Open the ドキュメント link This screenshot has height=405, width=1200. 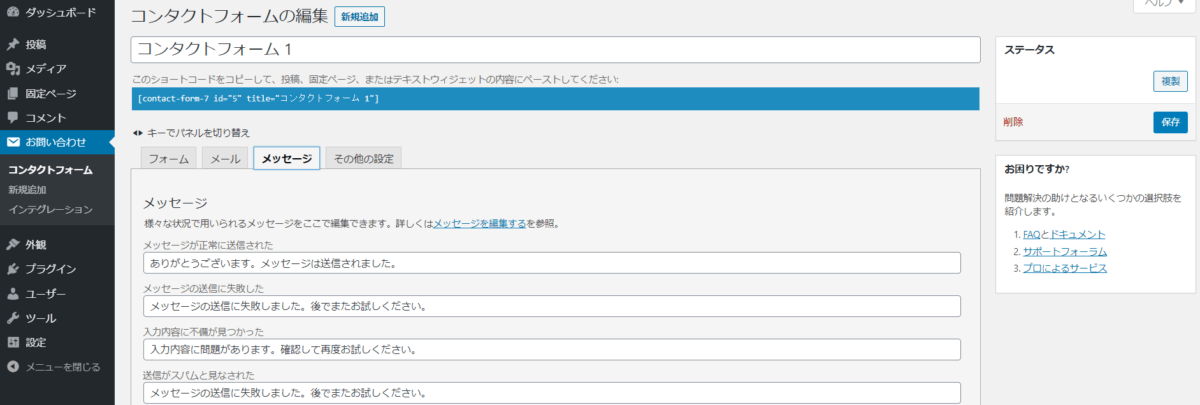1078,234
